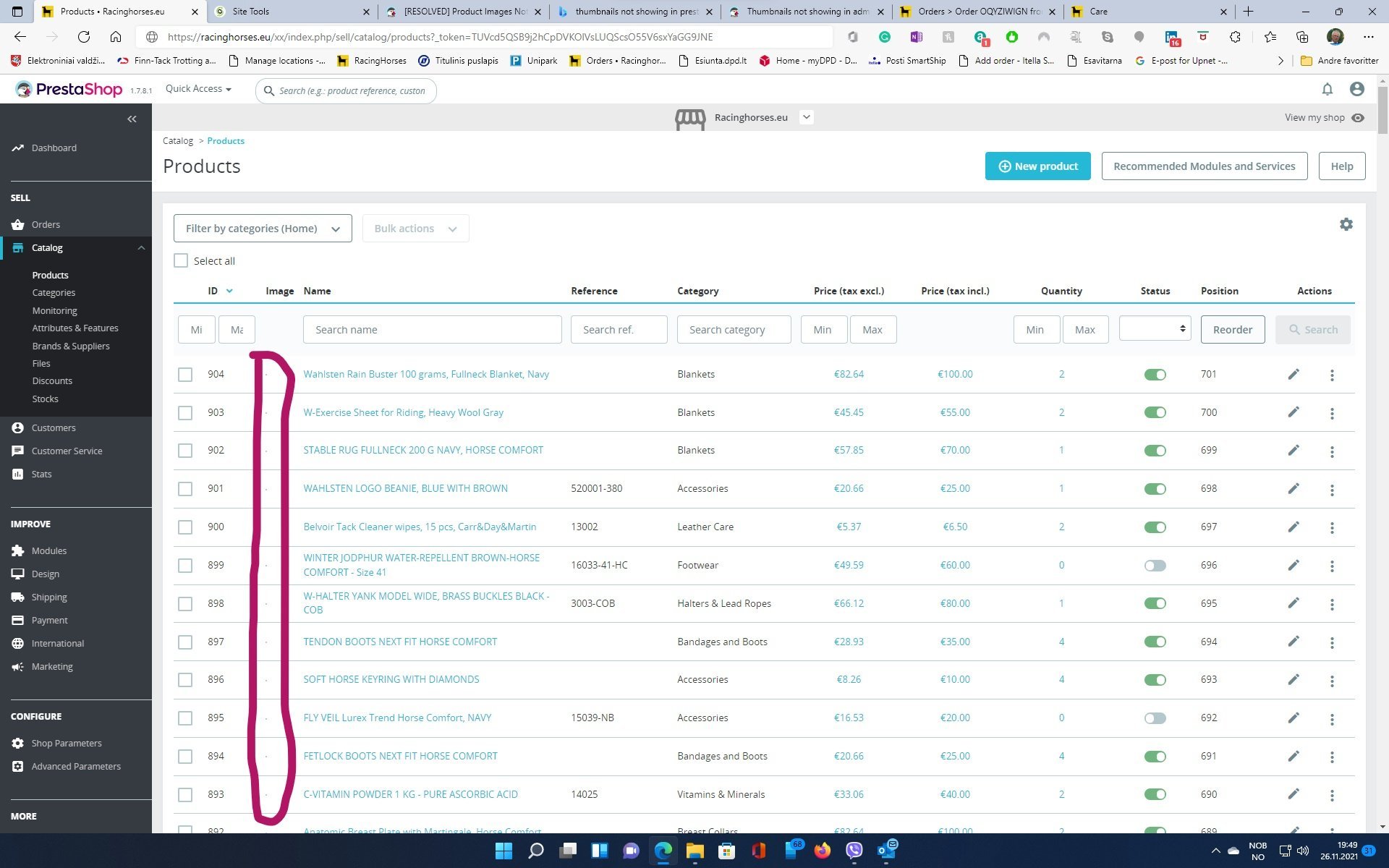Switch to Categories under Catalog
Viewport: 1389px width, 868px height.
point(53,292)
